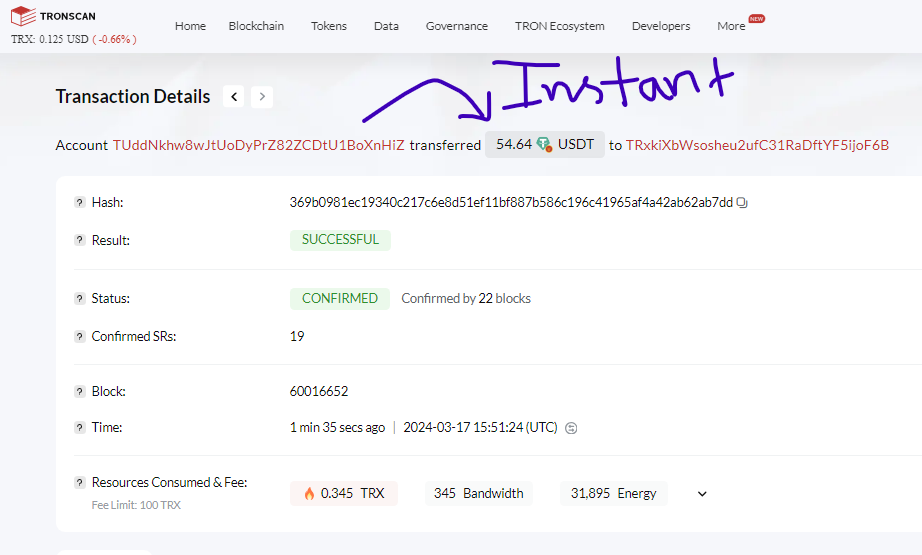
Task: Click 'Confirmed by 22 blocks' text
Action: (466, 299)
